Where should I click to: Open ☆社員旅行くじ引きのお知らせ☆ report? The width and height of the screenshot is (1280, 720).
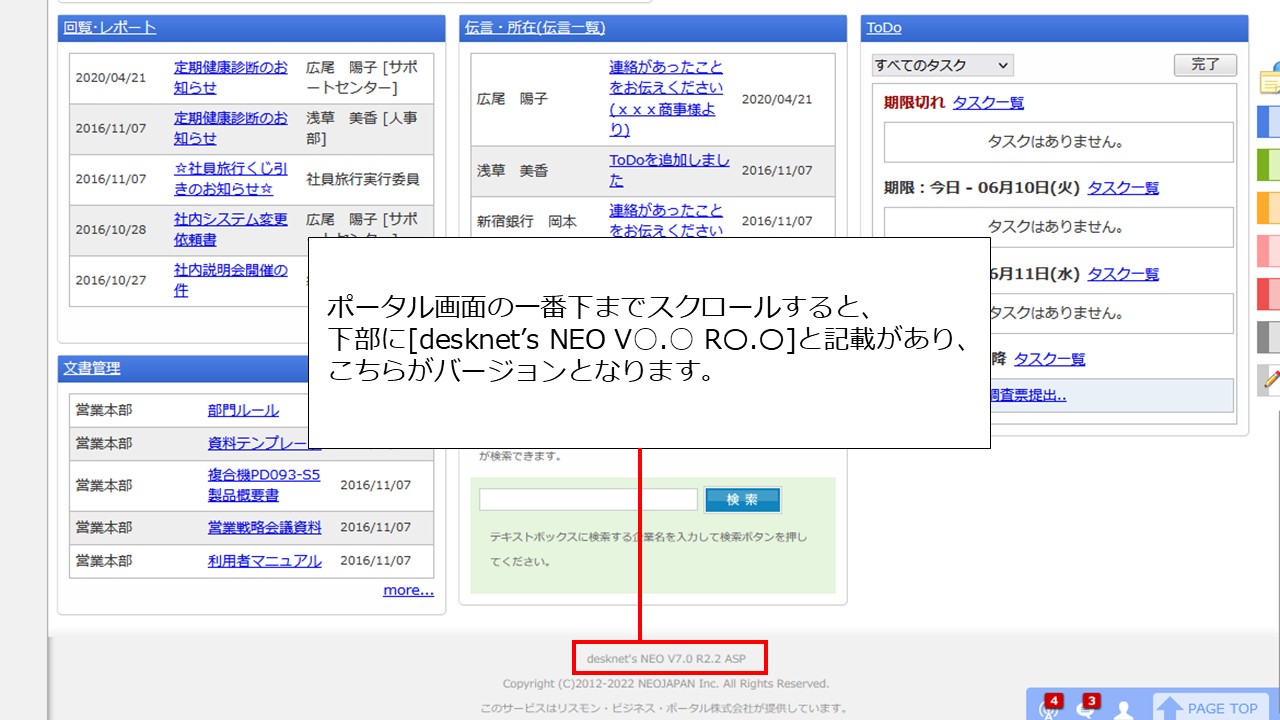click(x=231, y=179)
